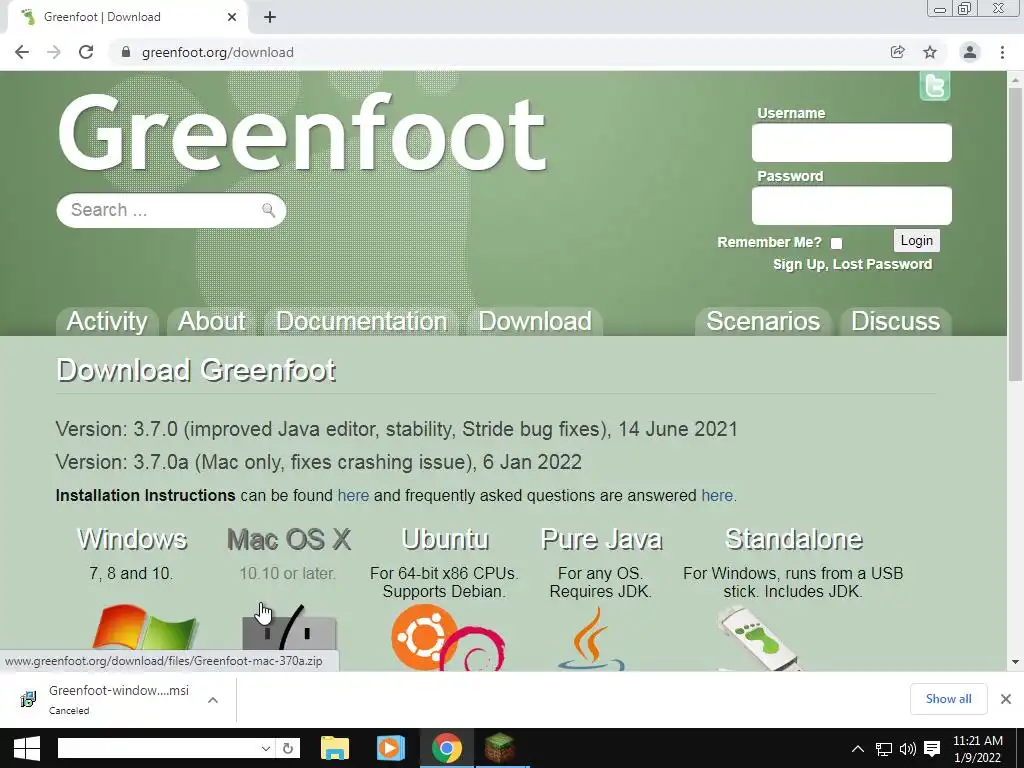Screen dimensions: 1024x768
Task: Show hidden system tray icons
Action: tap(857, 749)
